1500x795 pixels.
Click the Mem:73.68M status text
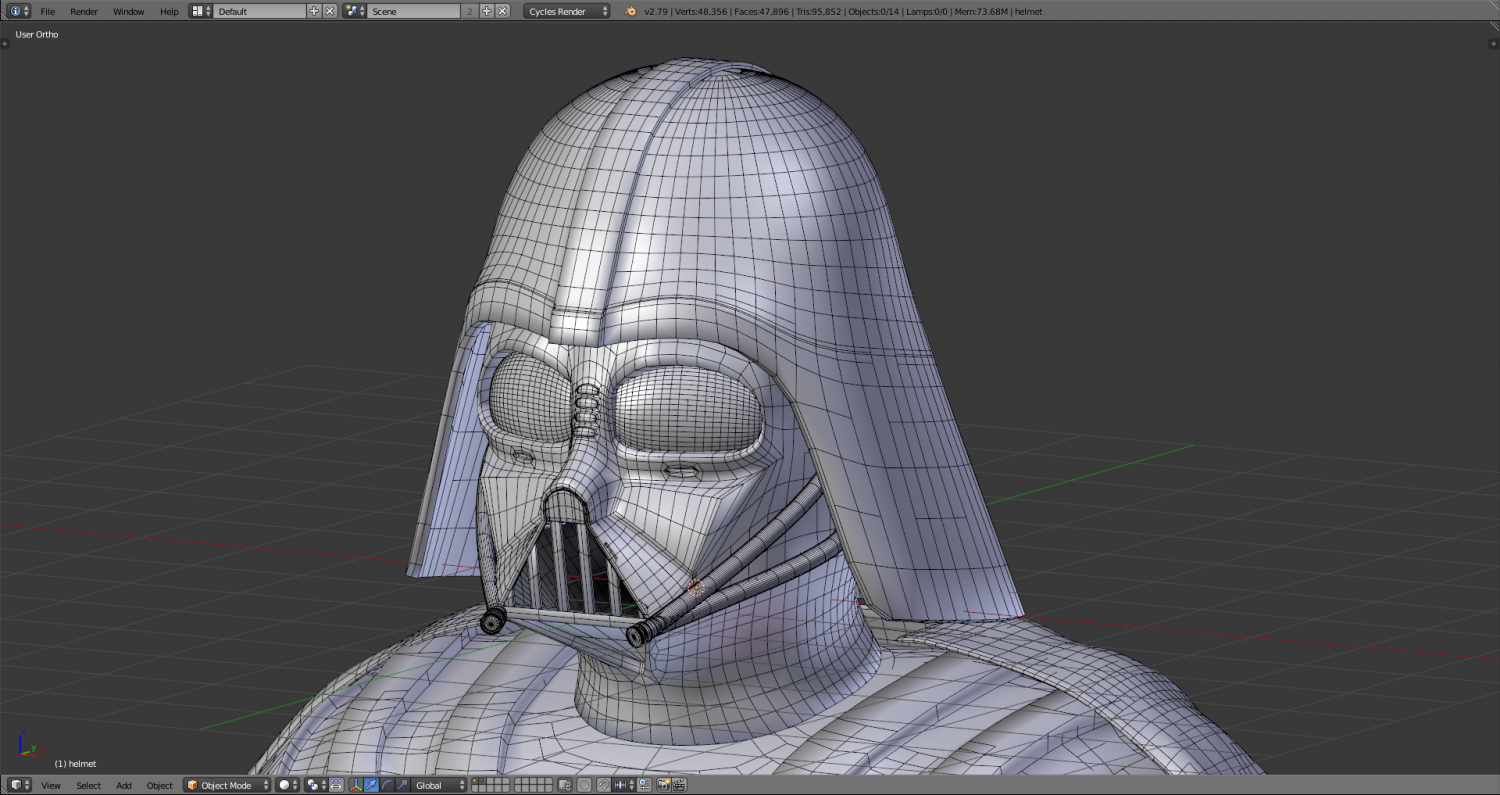point(982,11)
